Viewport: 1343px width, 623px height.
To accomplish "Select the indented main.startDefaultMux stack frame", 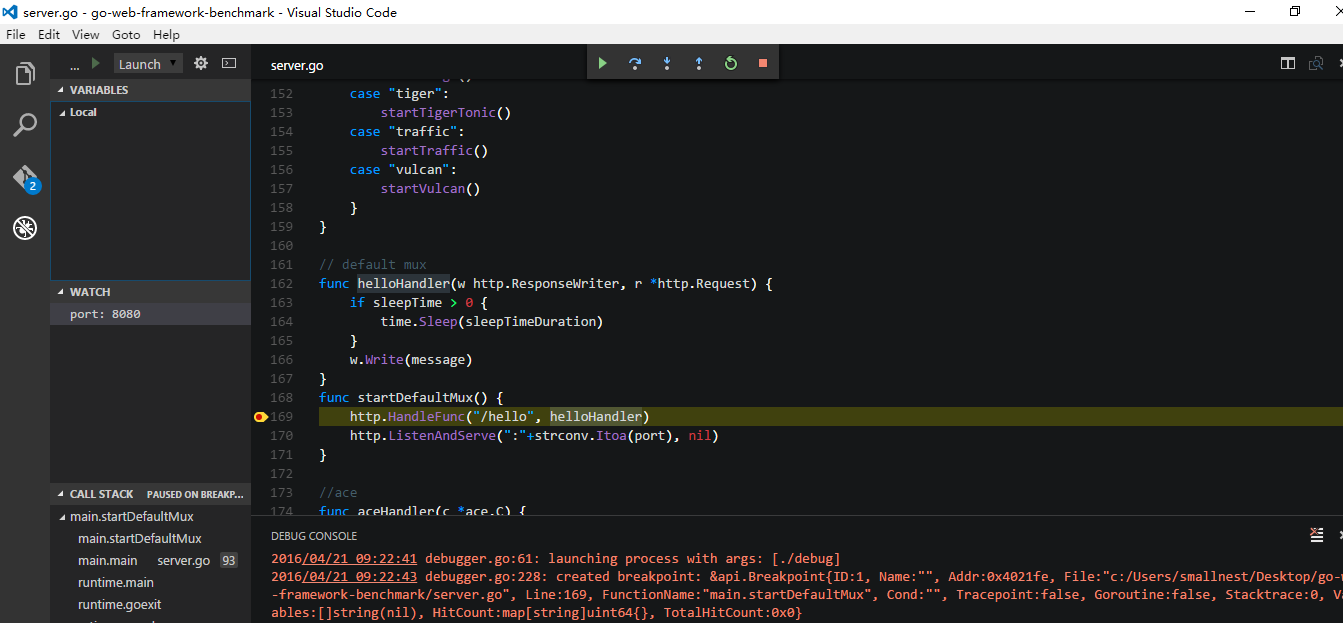I will coord(150,539).
